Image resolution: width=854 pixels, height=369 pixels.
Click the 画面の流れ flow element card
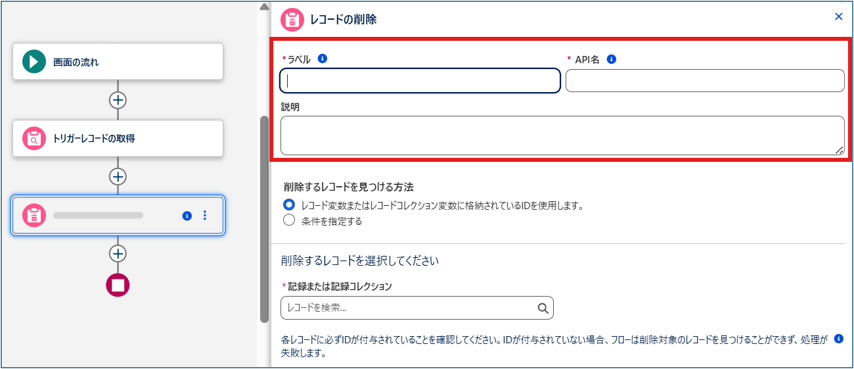118,62
